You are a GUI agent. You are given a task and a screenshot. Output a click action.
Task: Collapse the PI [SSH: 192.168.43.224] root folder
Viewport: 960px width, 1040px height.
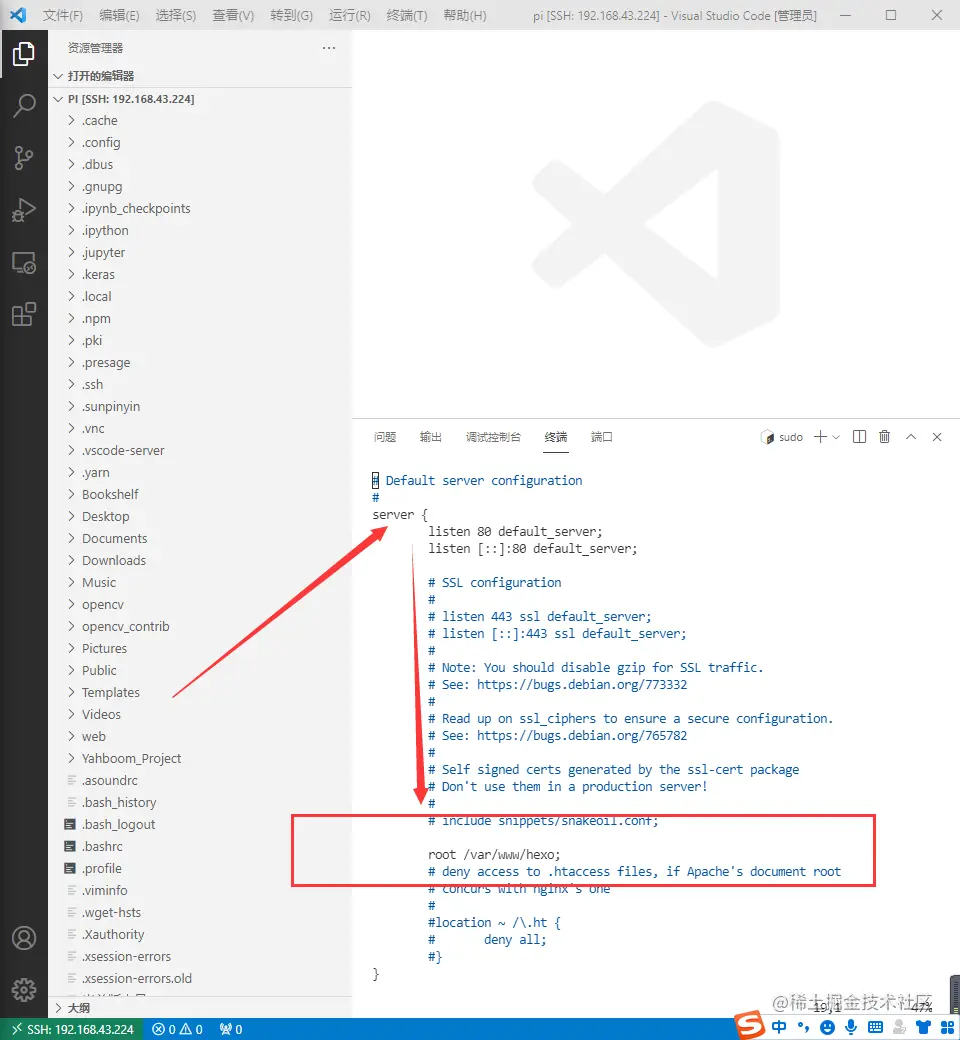200,99
